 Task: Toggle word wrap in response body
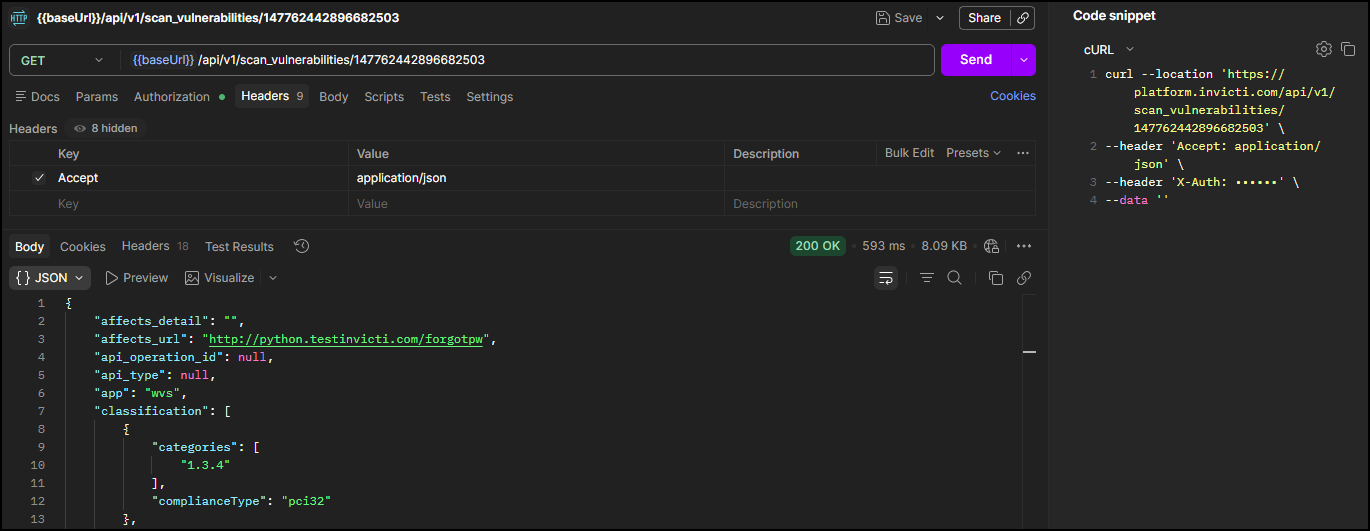coord(886,278)
